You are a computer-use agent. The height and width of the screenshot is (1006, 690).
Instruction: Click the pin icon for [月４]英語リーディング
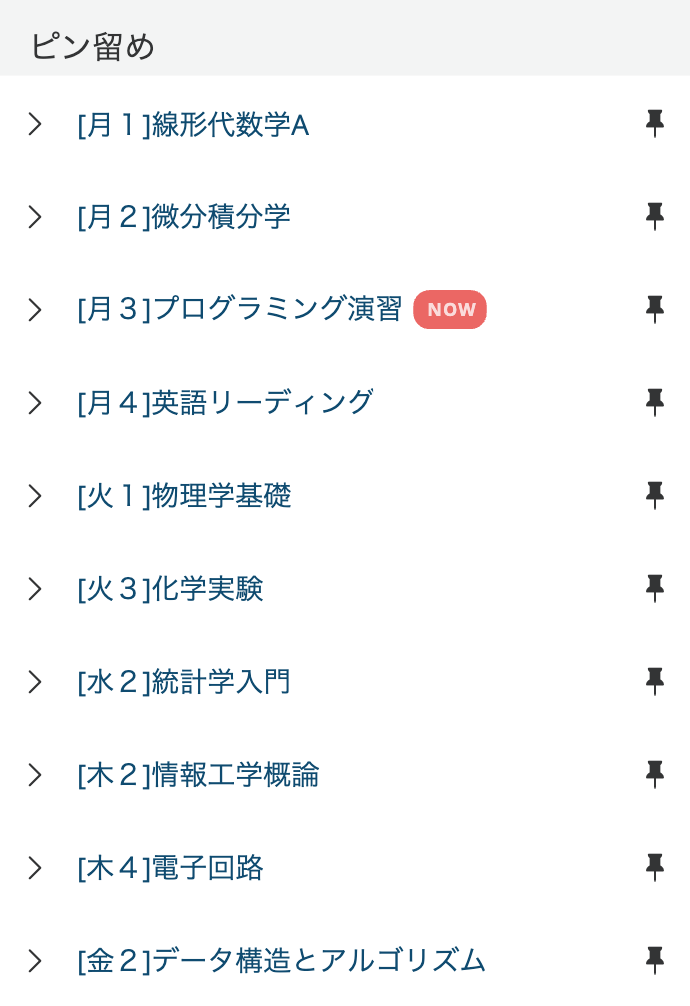(654, 402)
